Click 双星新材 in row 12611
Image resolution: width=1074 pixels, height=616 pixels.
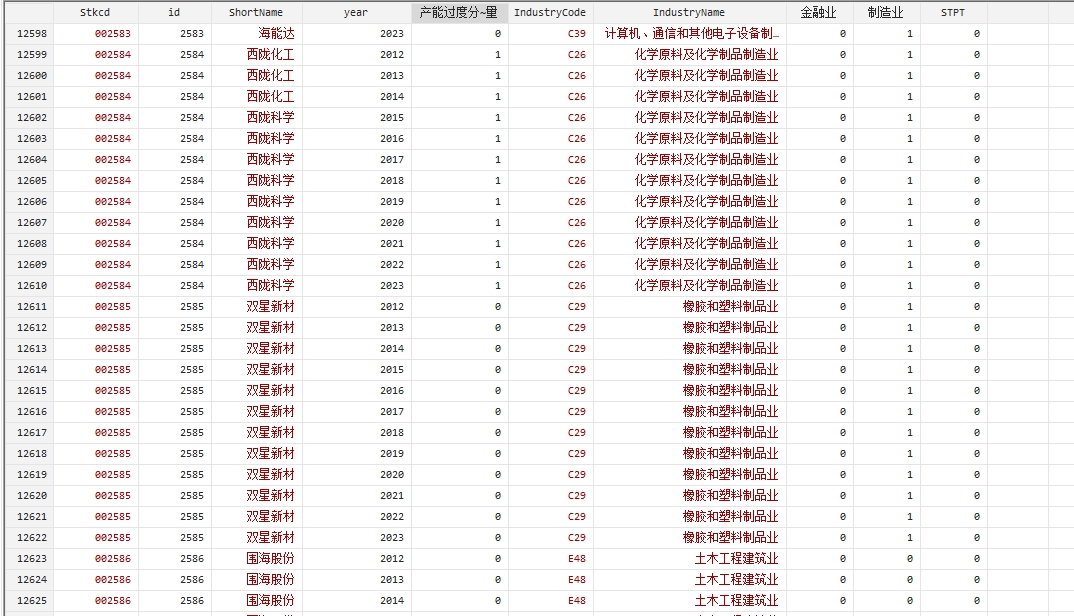(271, 307)
